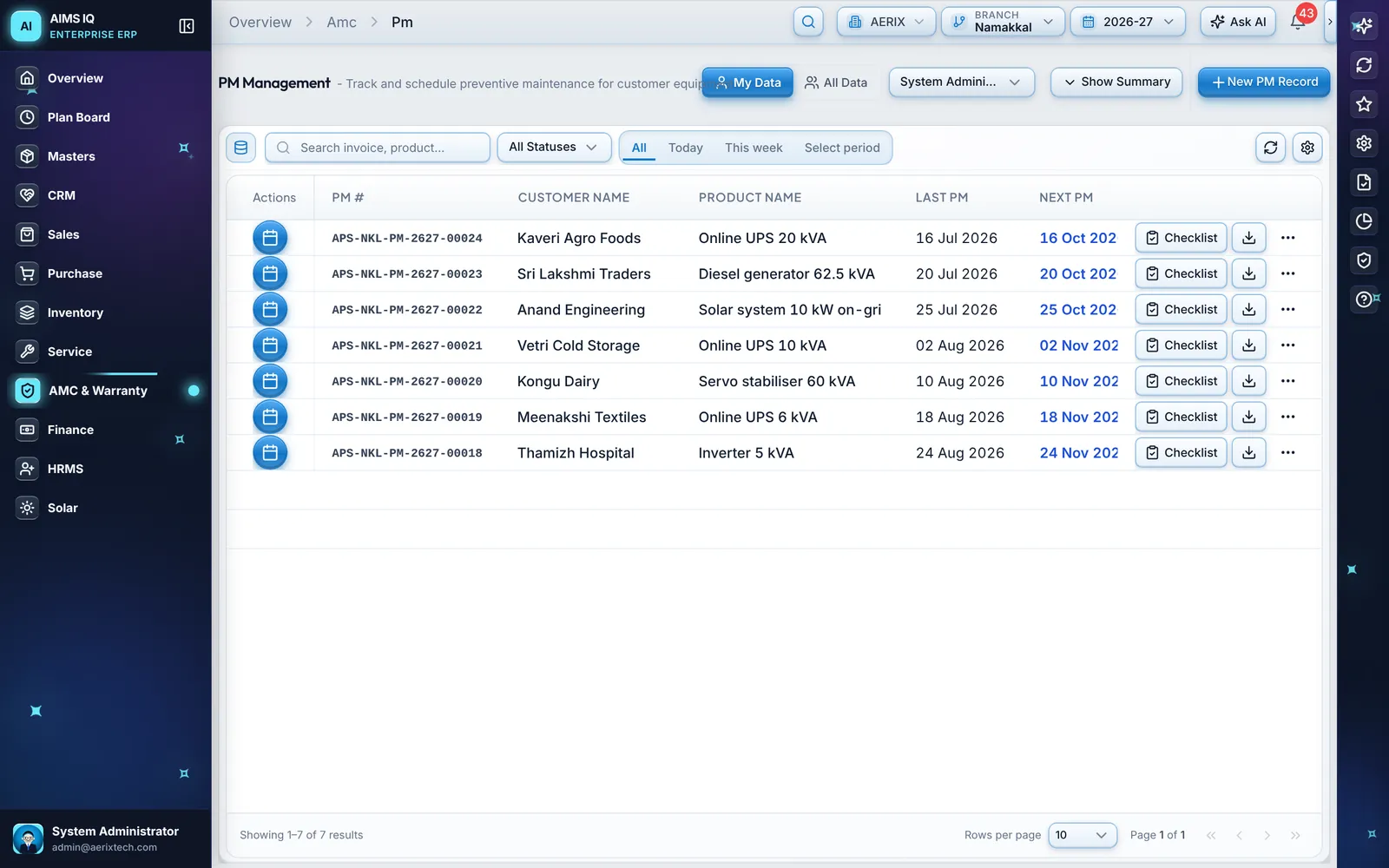Open Checklist for Kaveri Agro Foods
The width and height of the screenshot is (1389, 868).
pyautogui.click(x=1181, y=238)
